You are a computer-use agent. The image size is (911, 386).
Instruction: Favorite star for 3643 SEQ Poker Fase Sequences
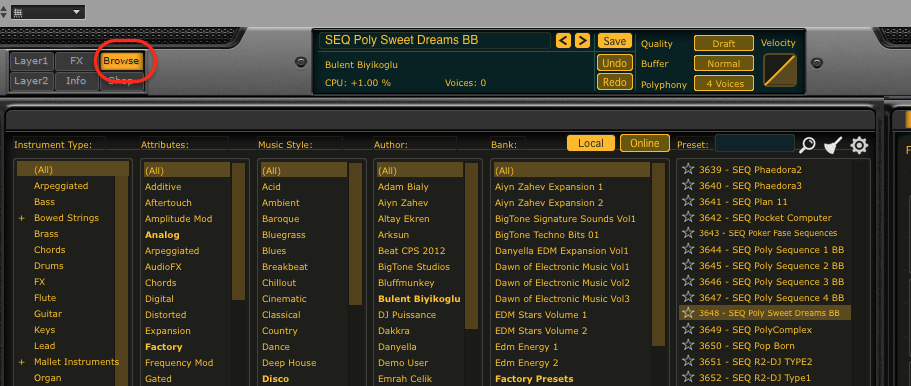[x=688, y=233]
